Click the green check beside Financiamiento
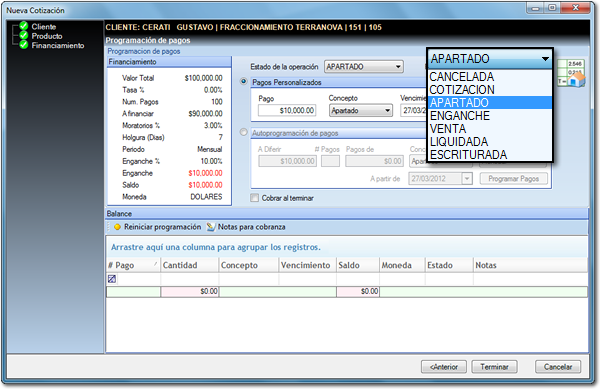This screenshot has width=600, height=389. tap(24, 45)
